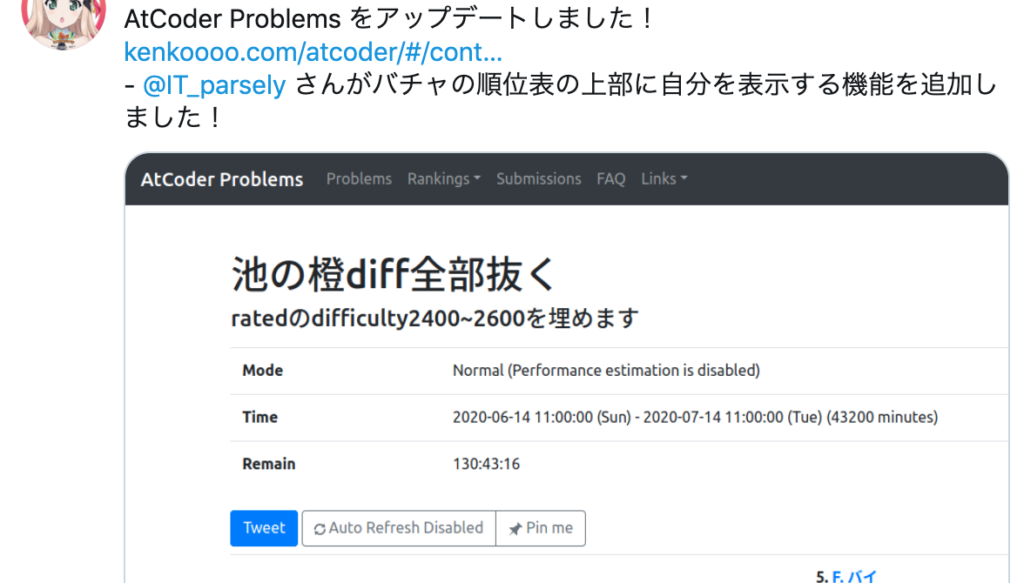Enable auto refresh via the Auto Refresh Disabled toggle
The width and height of the screenshot is (1024, 583).
(x=398, y=528)
